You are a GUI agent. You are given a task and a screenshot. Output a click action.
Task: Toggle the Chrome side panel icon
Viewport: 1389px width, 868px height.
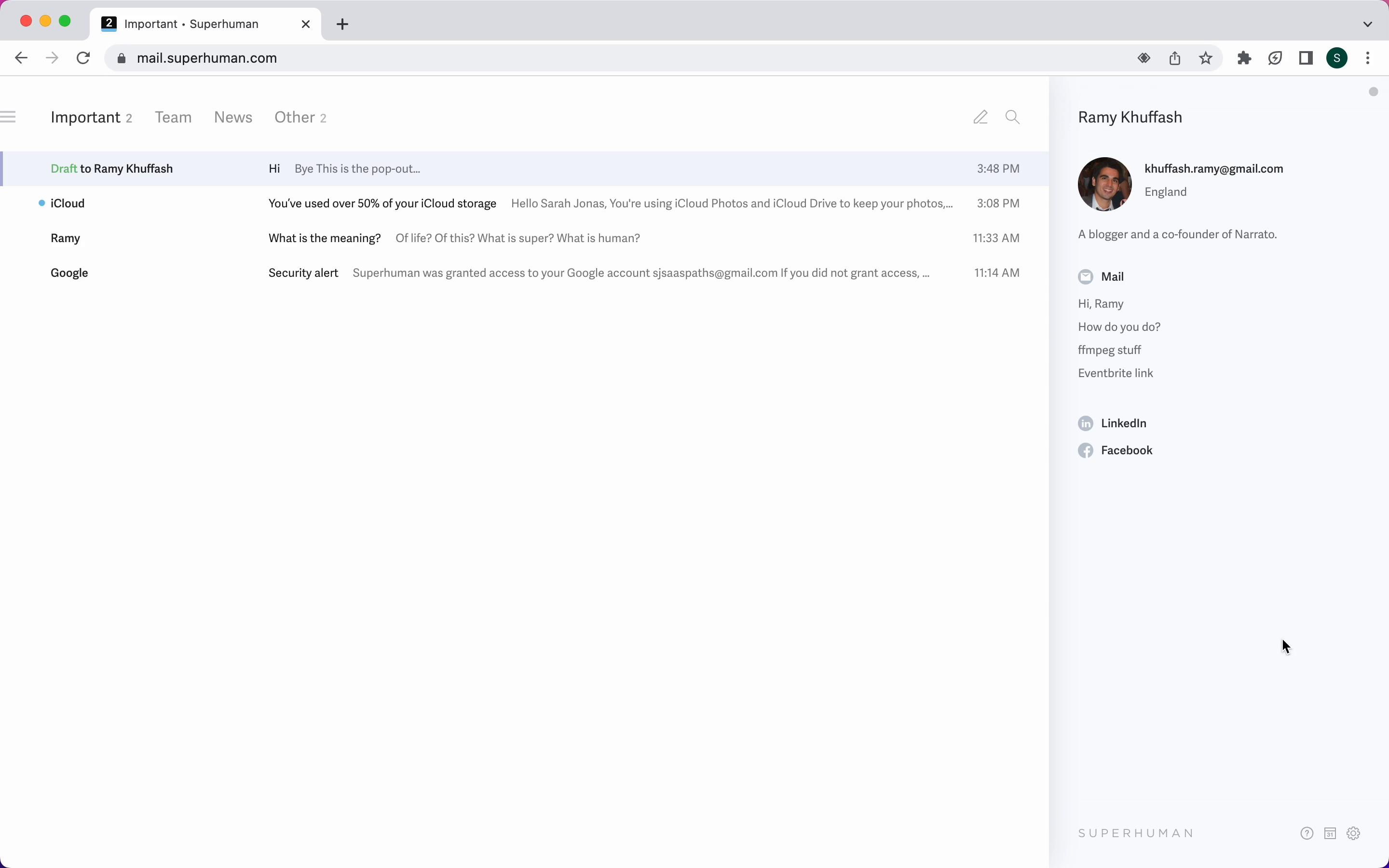(x=1306, y=58)
